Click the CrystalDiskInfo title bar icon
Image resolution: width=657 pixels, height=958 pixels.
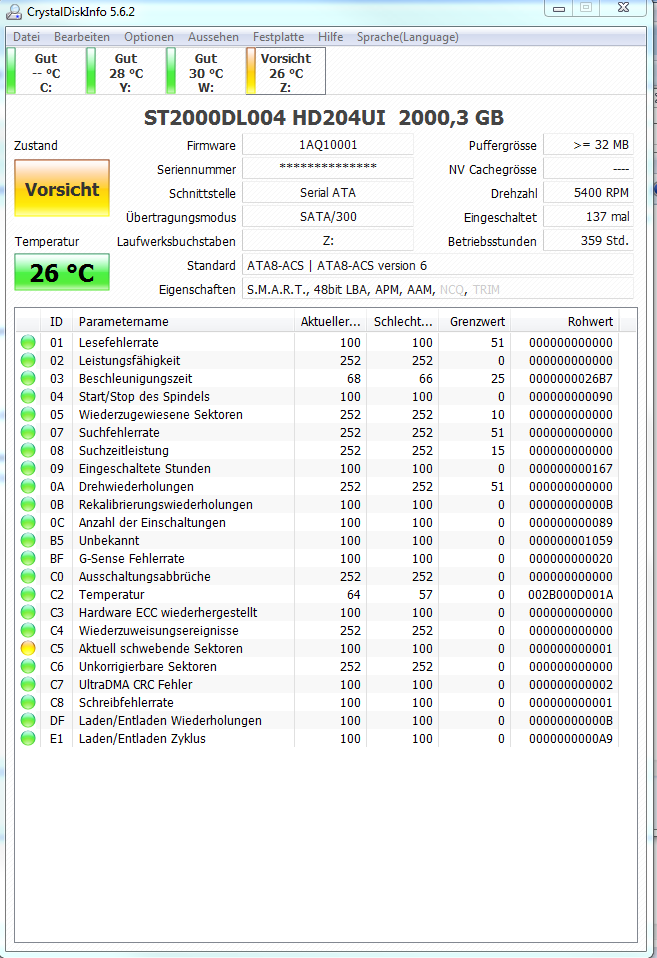(13, 11)
